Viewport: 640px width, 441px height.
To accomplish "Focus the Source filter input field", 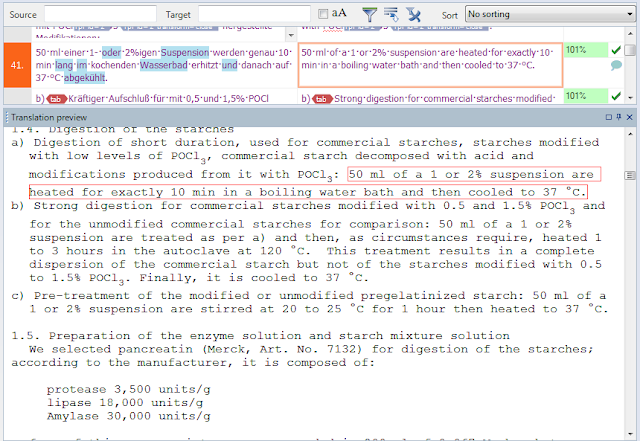I will pyautogui.click(x=100, y=14).
